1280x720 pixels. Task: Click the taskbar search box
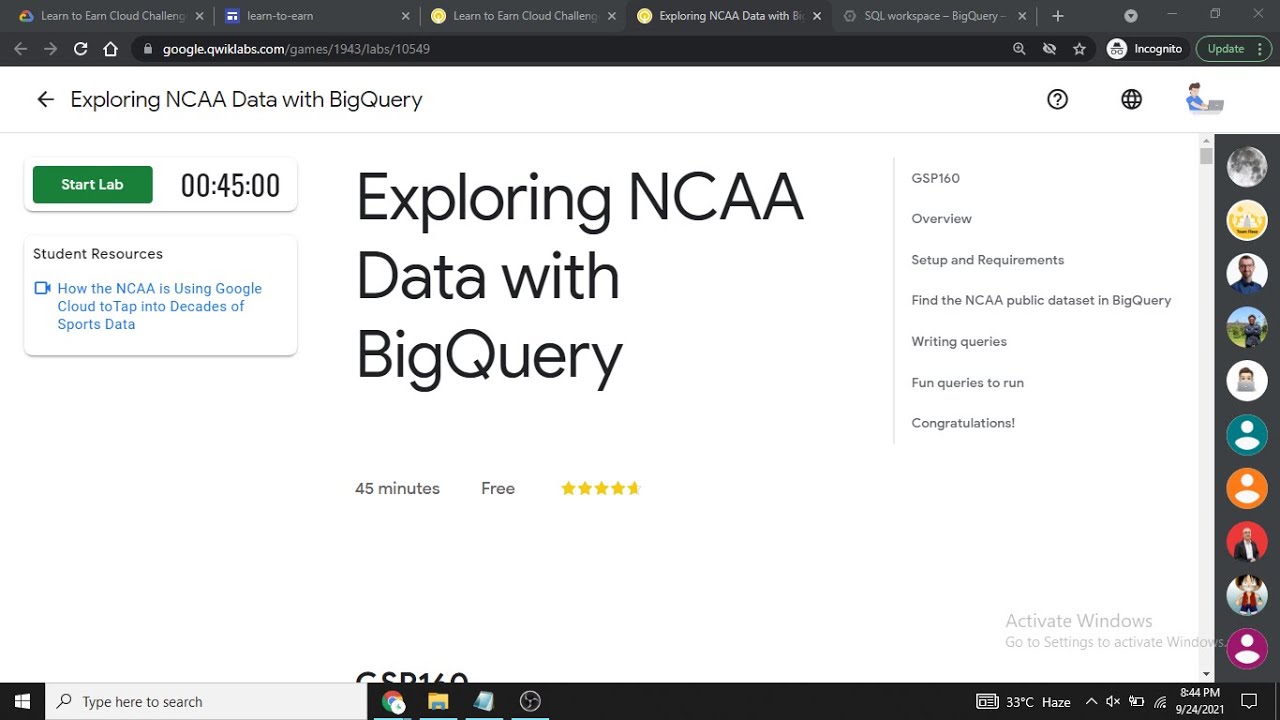[x=207, y=701]
